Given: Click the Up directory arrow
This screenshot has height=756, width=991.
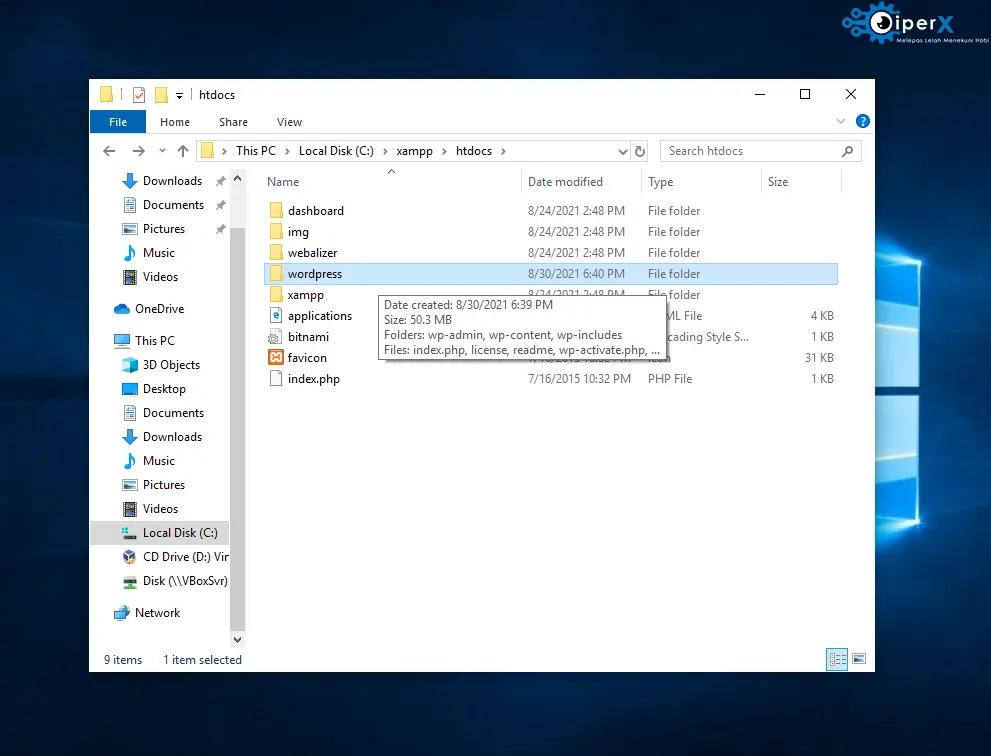Looking at the screenshot, I should pos(182,151).
